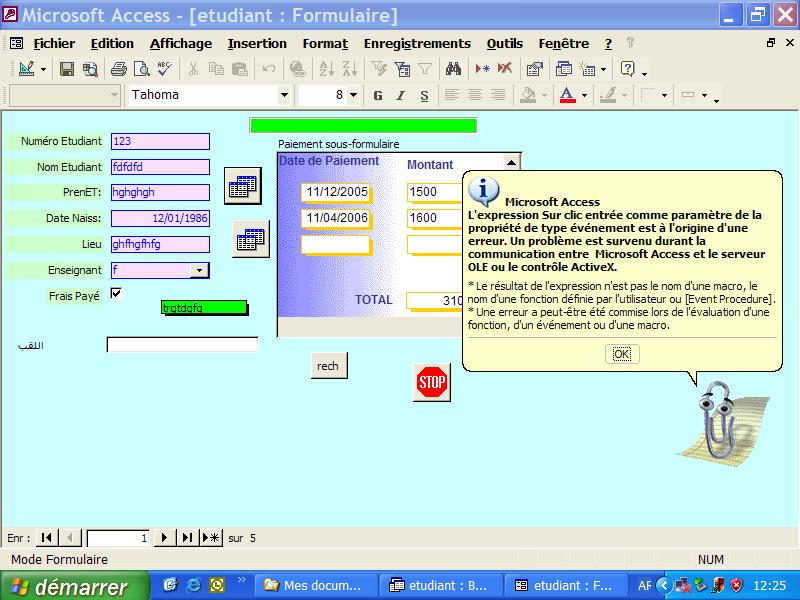Image resolution: width=800 pixels, height=600 pixels.
Task: Open the Edition menu
Action: 112,44
